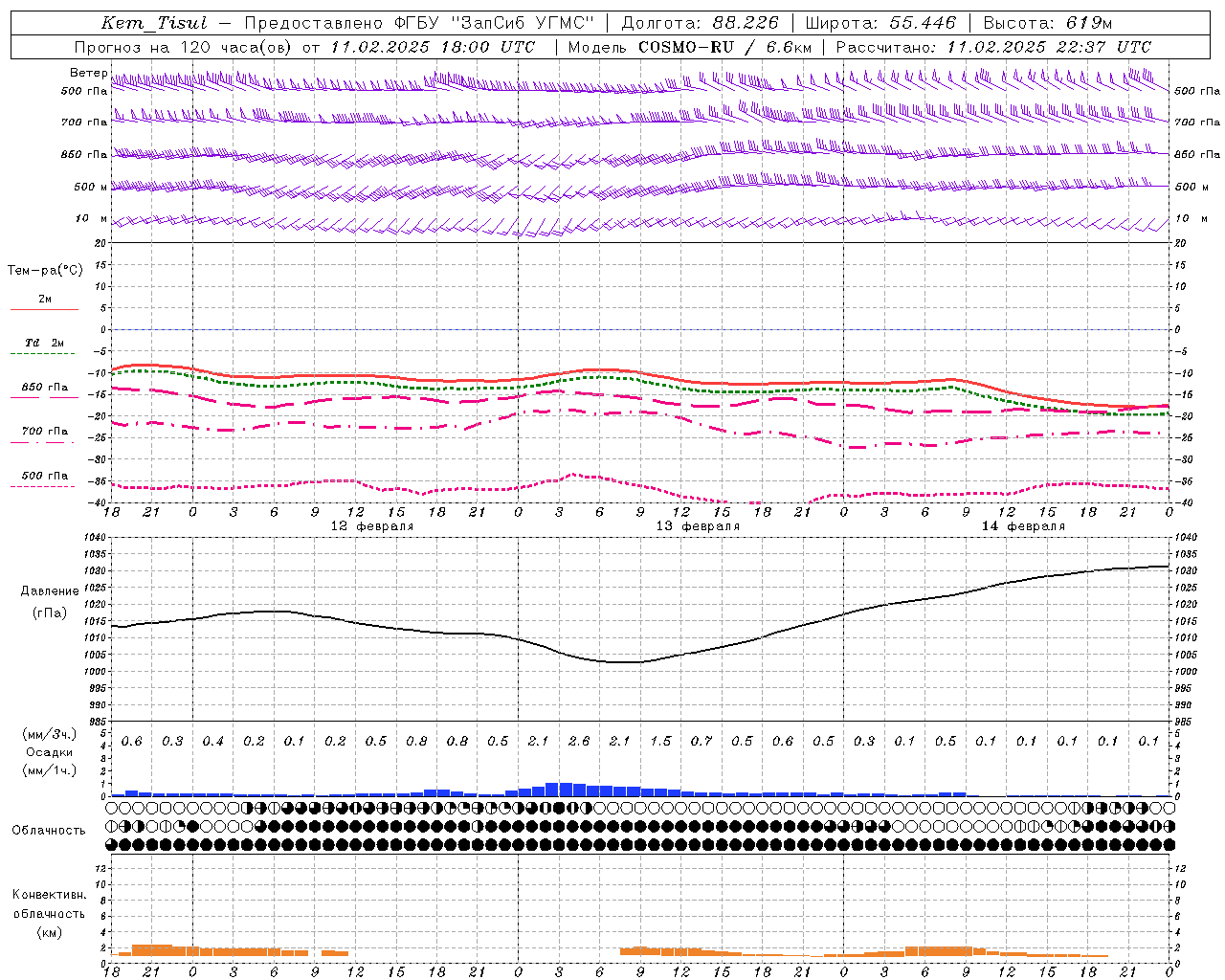Click the 0.7 precipitation value
This screenshot has width=1225, height=980.
coord(702,742)
